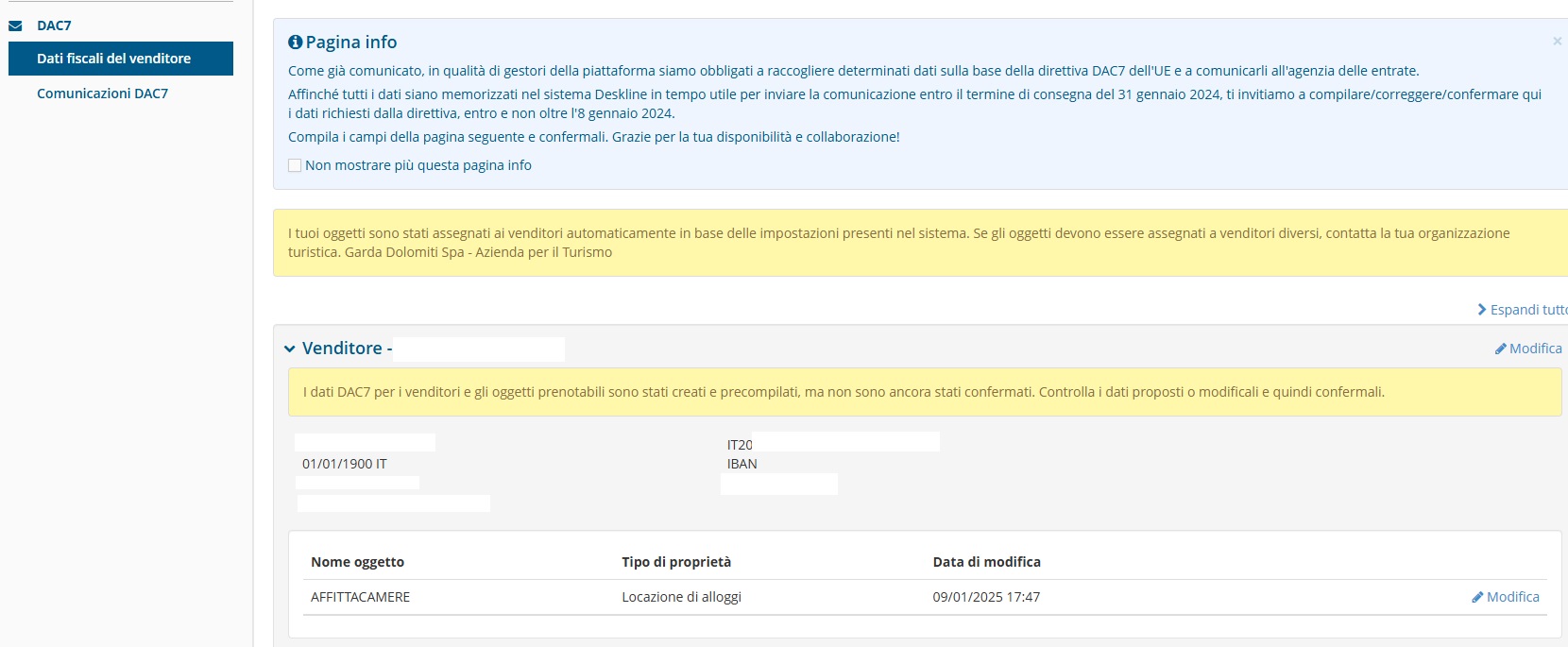Click the Venditore section title
Screen dimensions: 1568x647
(x=342, y=349)
